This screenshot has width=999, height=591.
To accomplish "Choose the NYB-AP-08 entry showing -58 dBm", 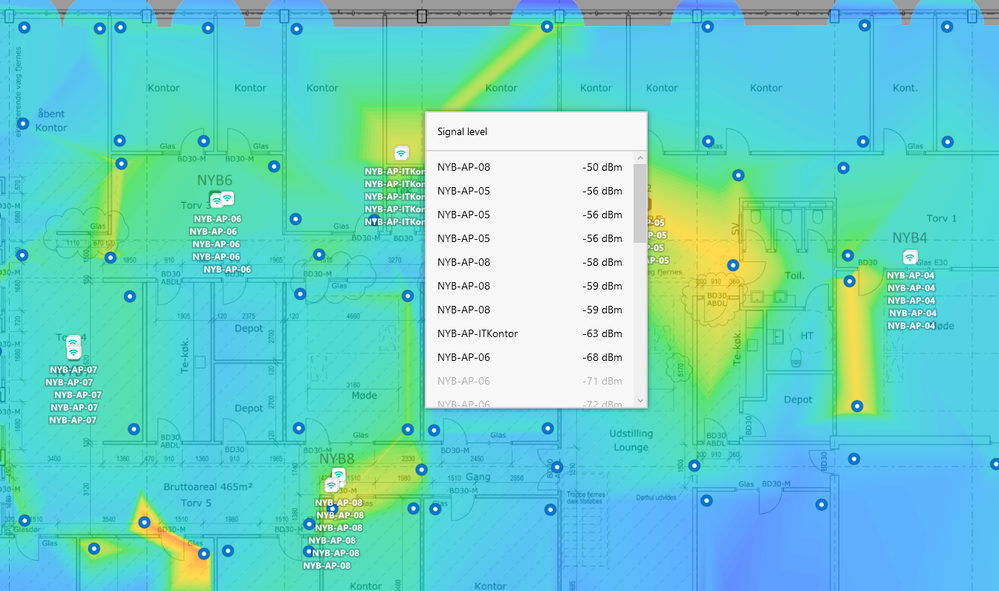I will [530, 262].
